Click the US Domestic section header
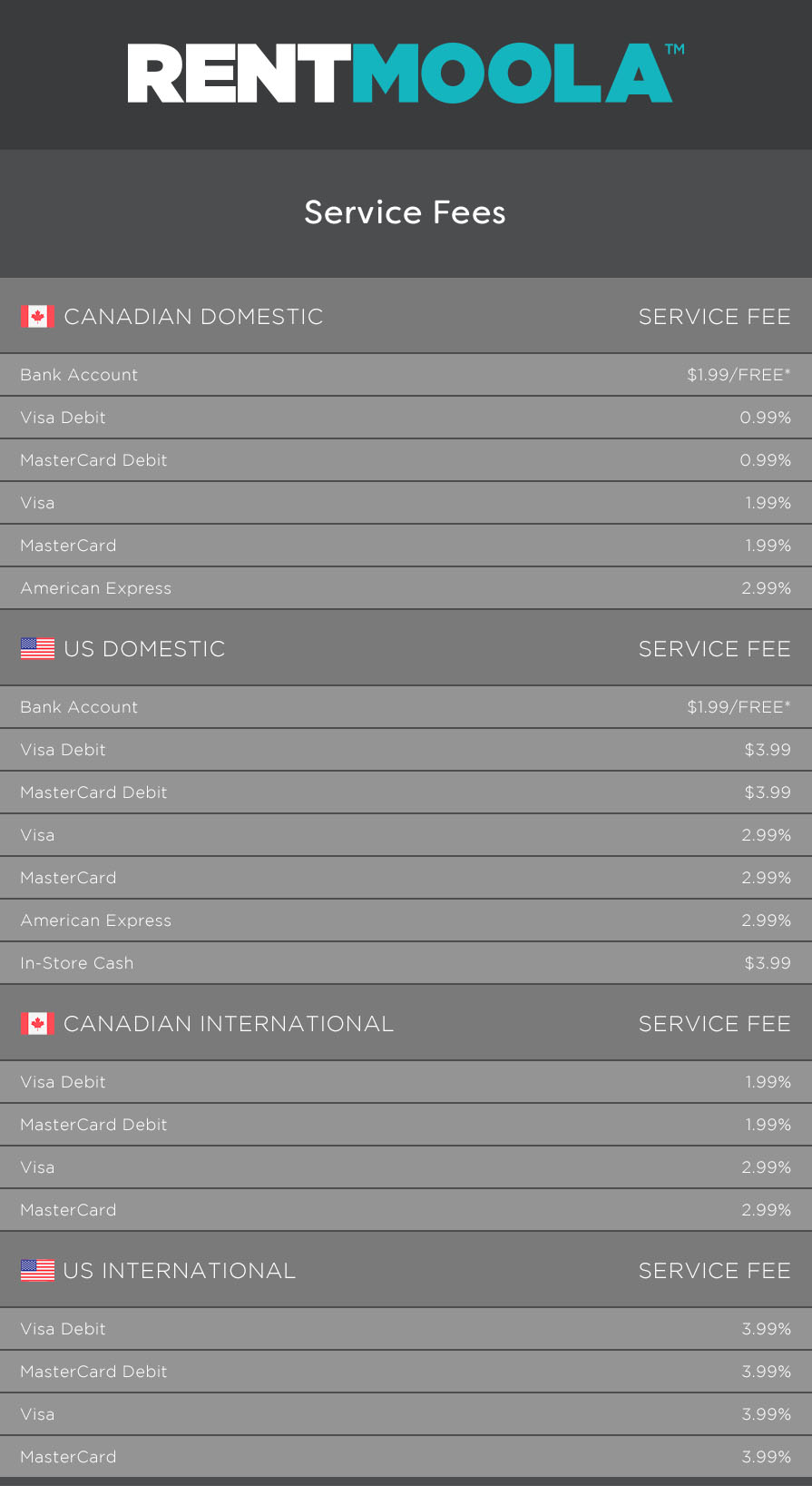The height and width of the screenshot is (1486, 812). (406, 648)
